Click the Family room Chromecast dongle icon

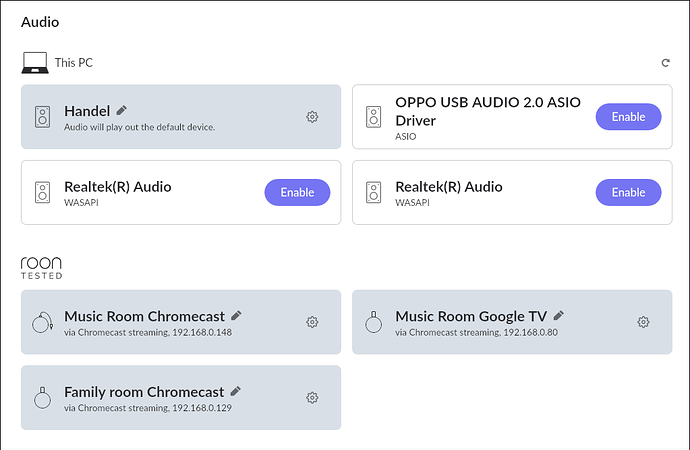pos(43,397)
